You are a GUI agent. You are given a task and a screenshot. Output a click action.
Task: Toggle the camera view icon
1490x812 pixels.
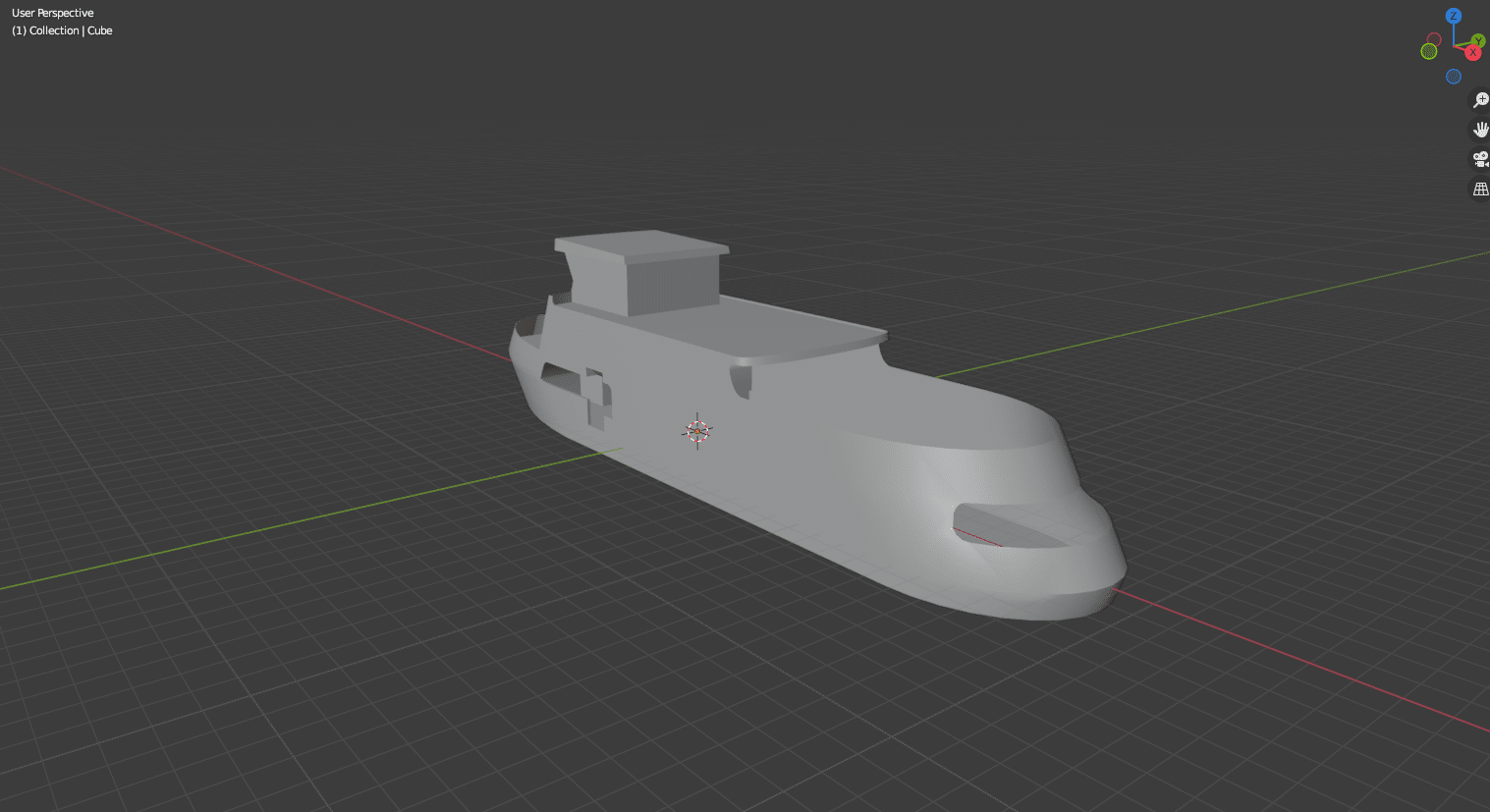tap(1480, 159)
